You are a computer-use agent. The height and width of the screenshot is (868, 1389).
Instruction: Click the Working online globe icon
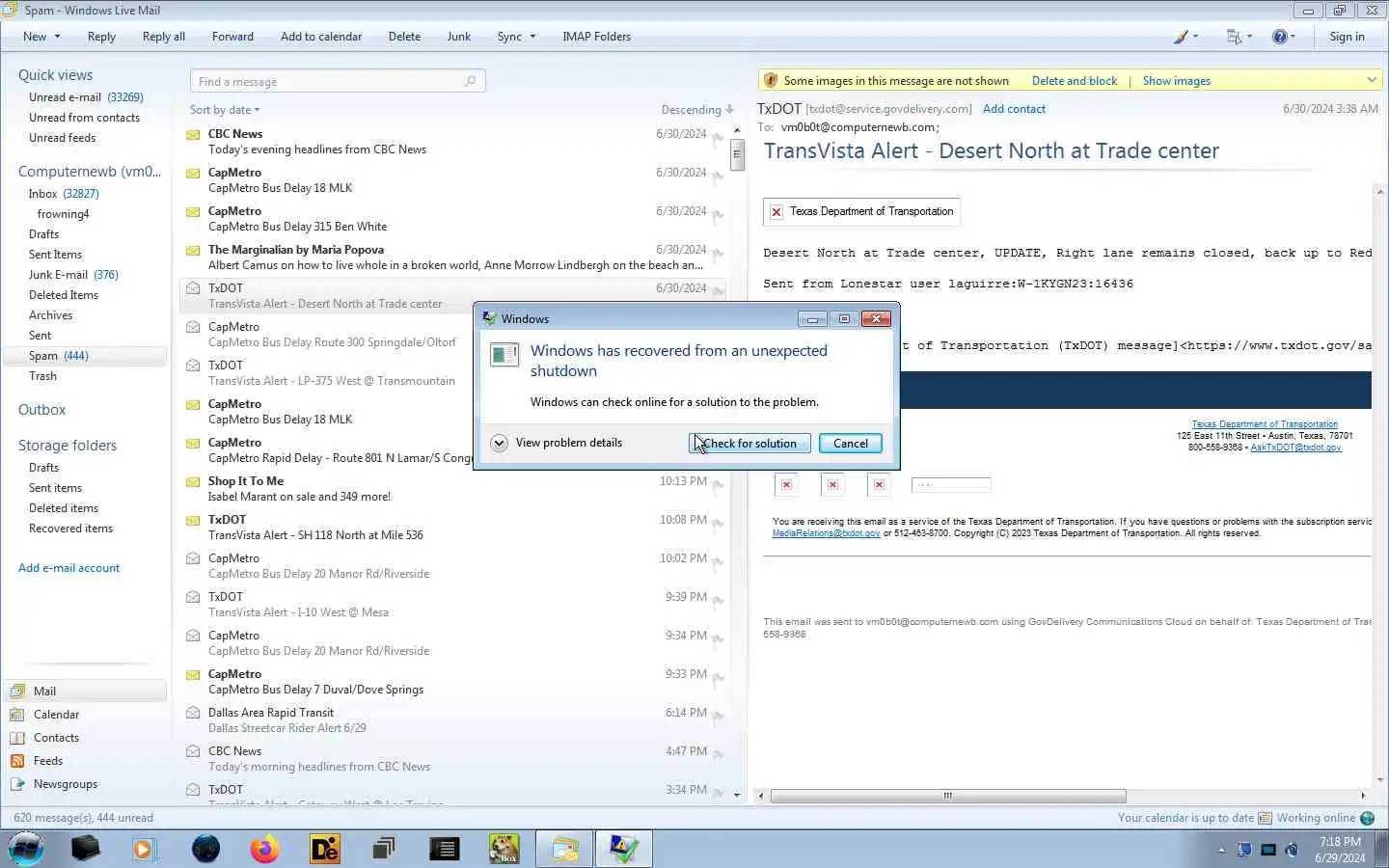[x=1367, y=818]
